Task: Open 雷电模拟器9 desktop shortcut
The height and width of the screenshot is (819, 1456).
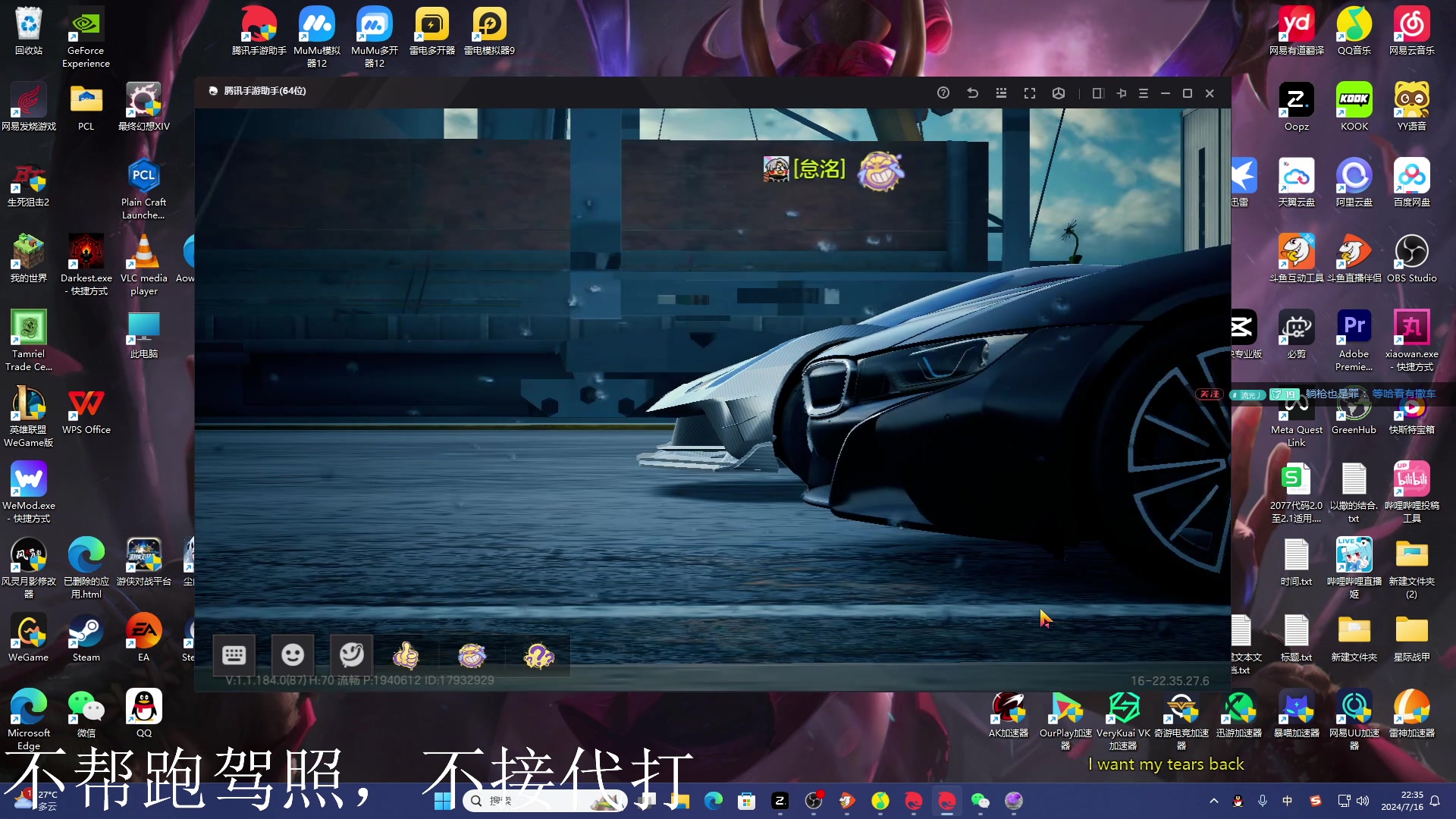Action: 489,32
